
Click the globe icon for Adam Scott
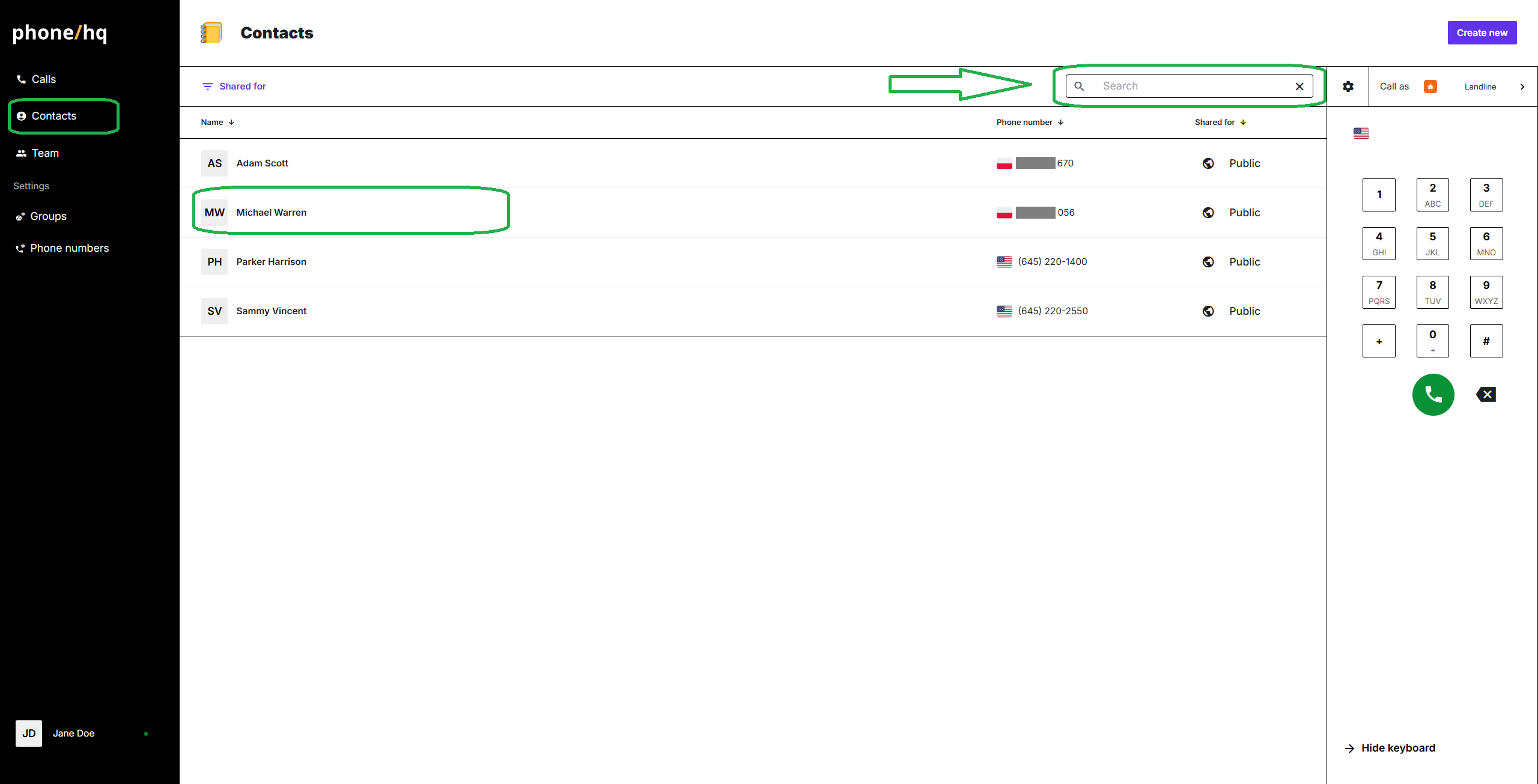click(x=1208, y=163)
